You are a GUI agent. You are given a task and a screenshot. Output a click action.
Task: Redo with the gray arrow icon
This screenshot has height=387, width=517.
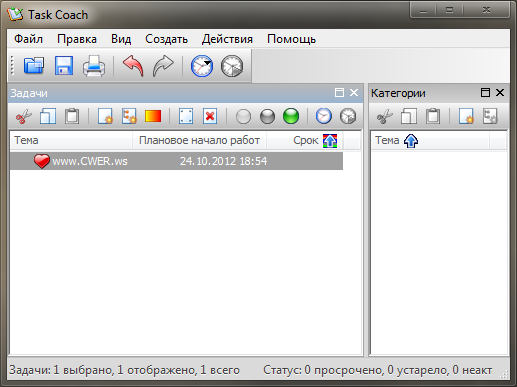(x=163, y=66)
